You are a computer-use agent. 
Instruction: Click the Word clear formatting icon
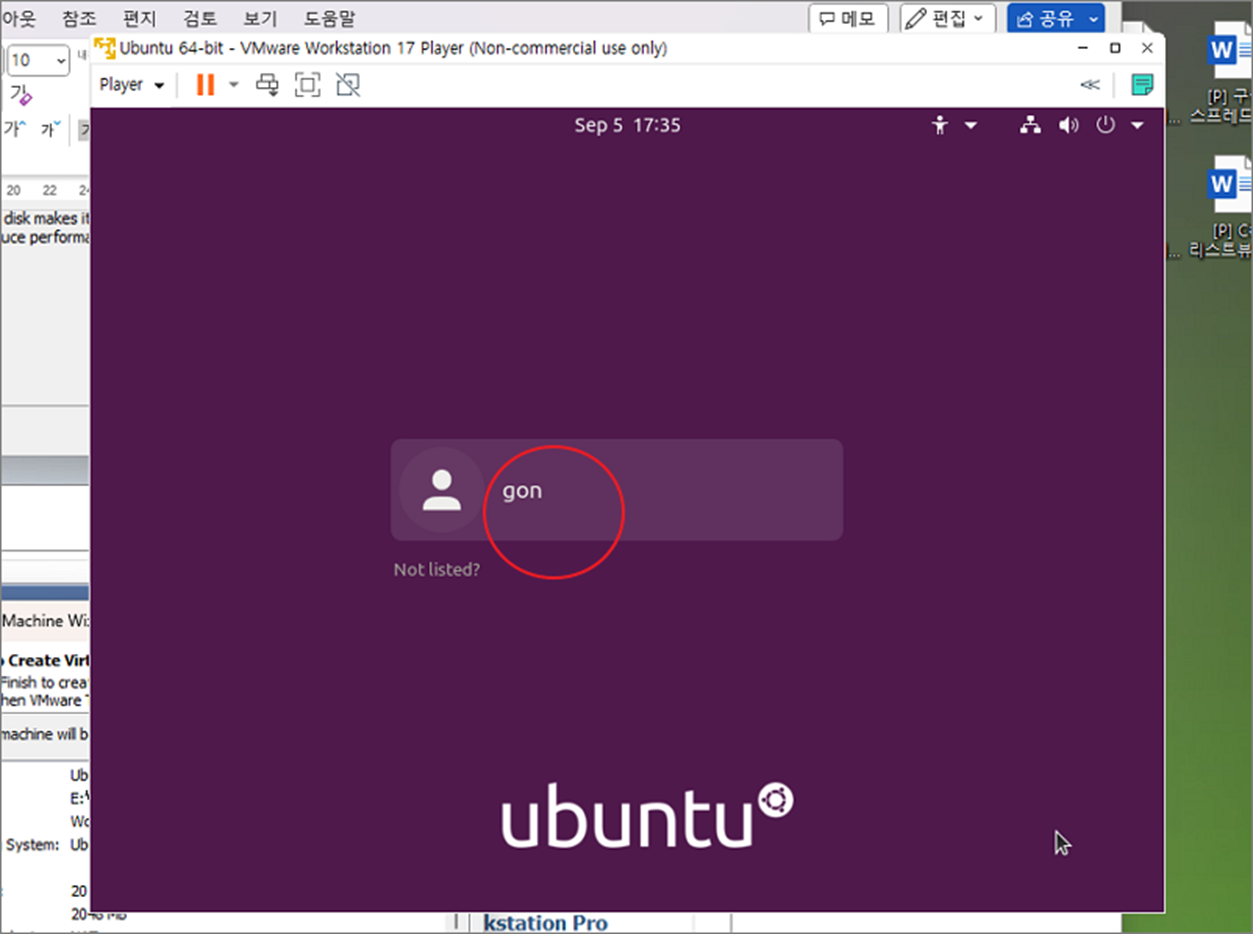coord(22,95)
